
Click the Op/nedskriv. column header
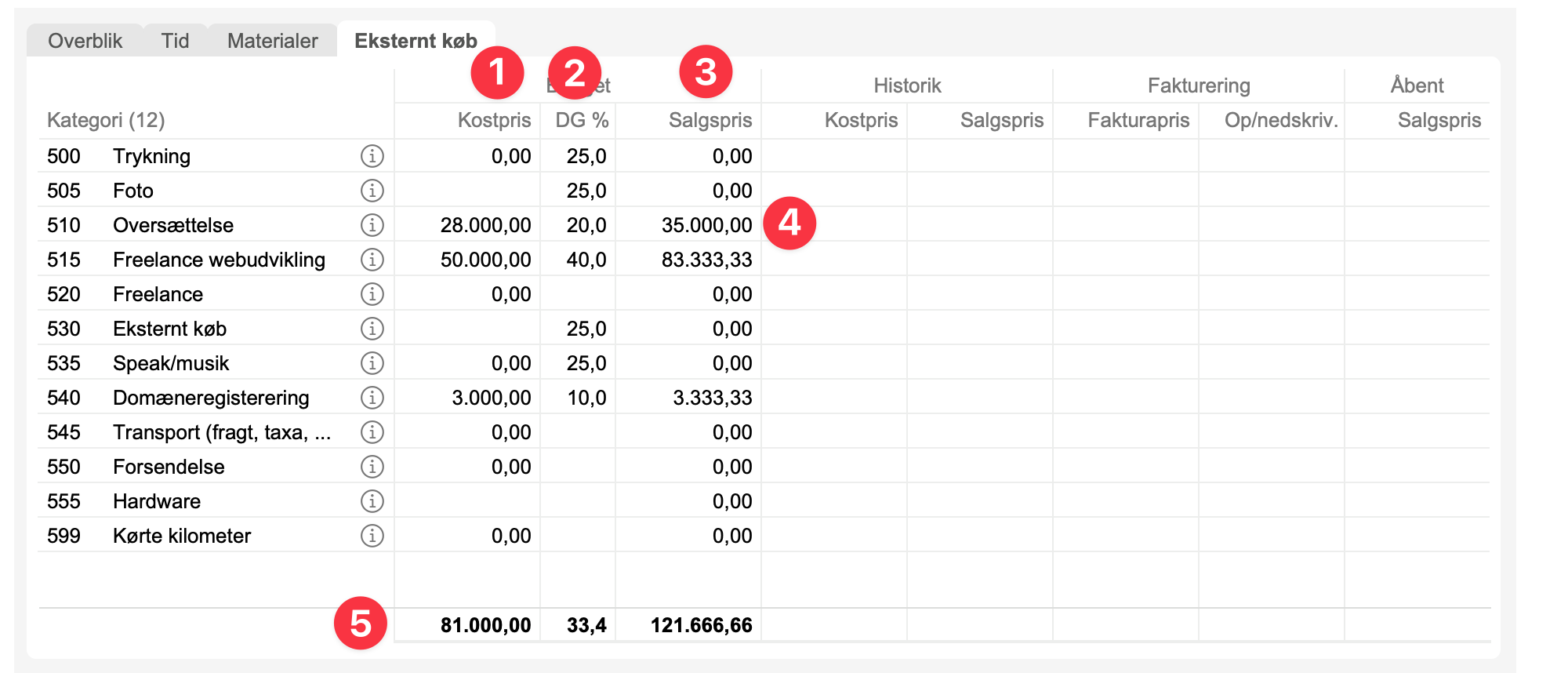pos(1280,120)
